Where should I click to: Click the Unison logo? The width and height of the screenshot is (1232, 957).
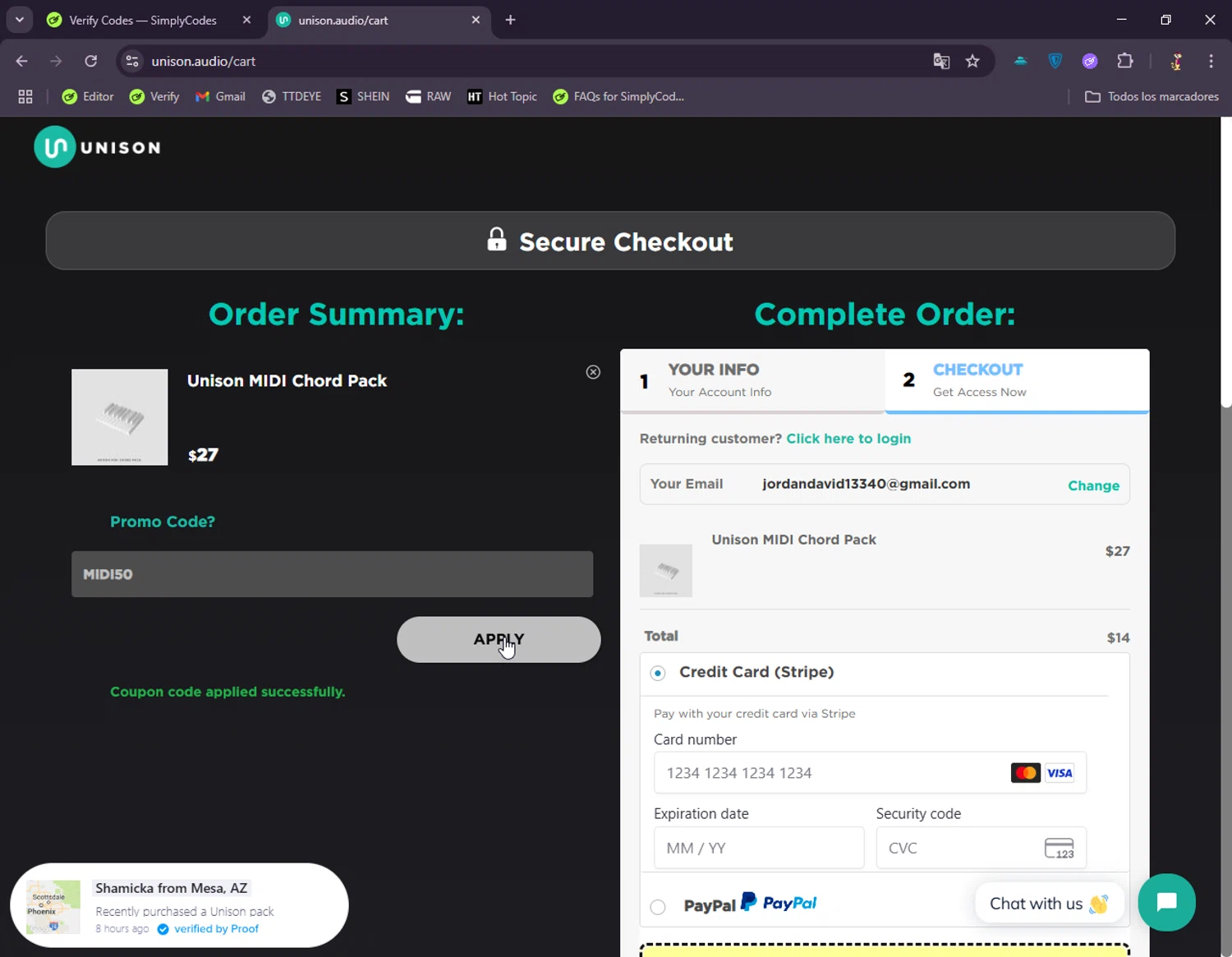point(97,147)
